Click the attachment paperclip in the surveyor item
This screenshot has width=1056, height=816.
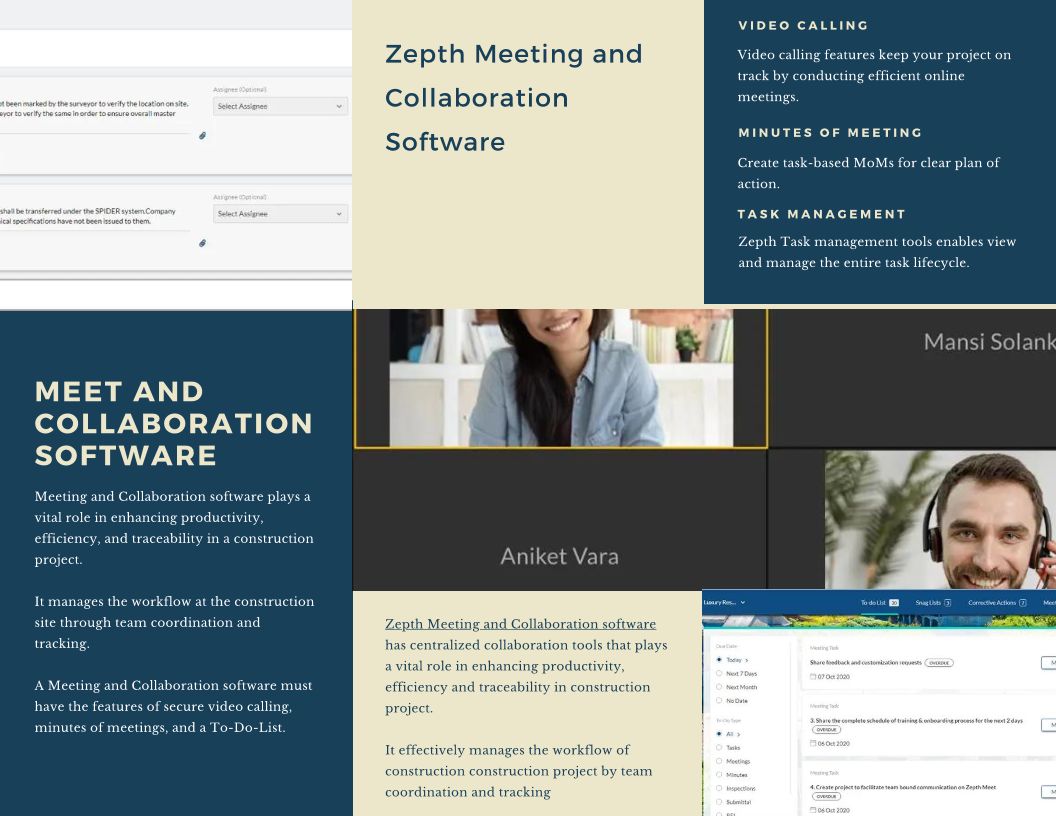pyautogui.click(x=202, y=136)
